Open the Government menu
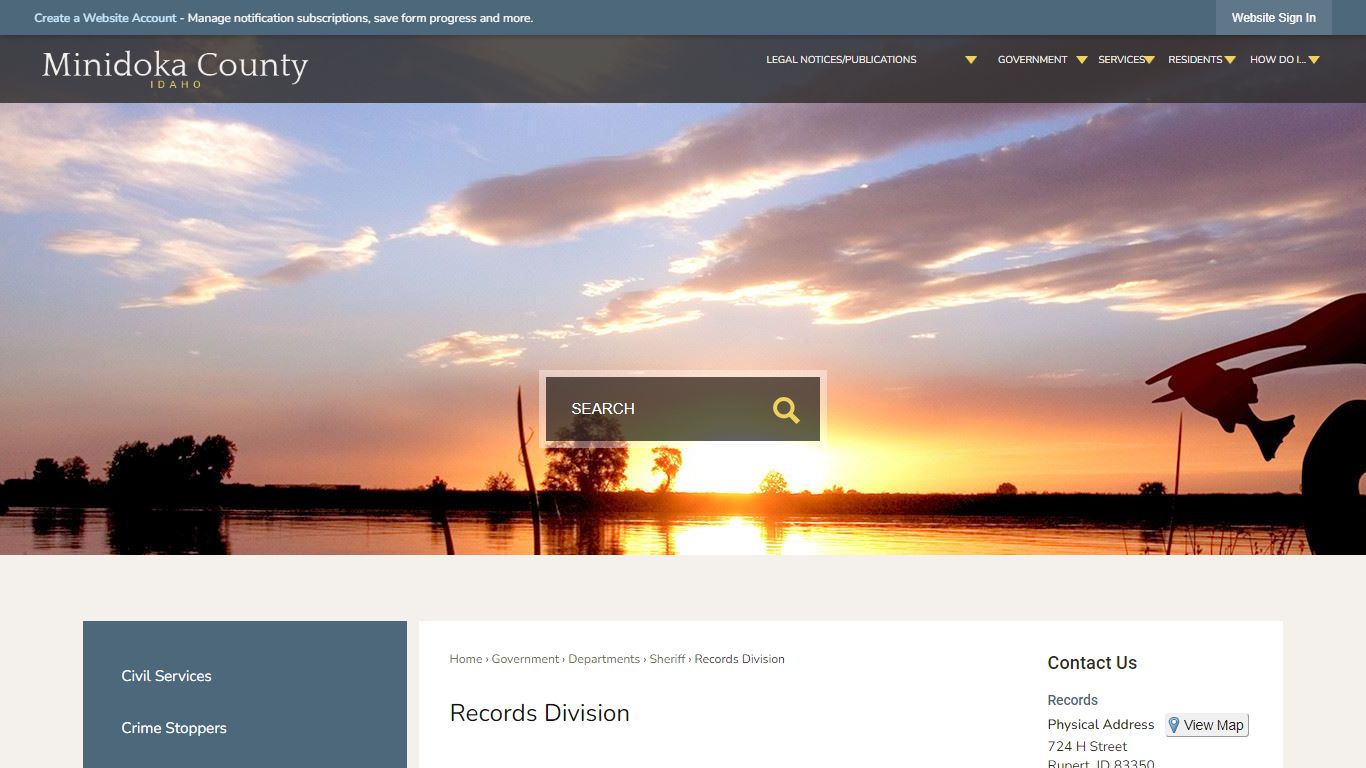The image size is (1366, 768). coord(1032,60)
